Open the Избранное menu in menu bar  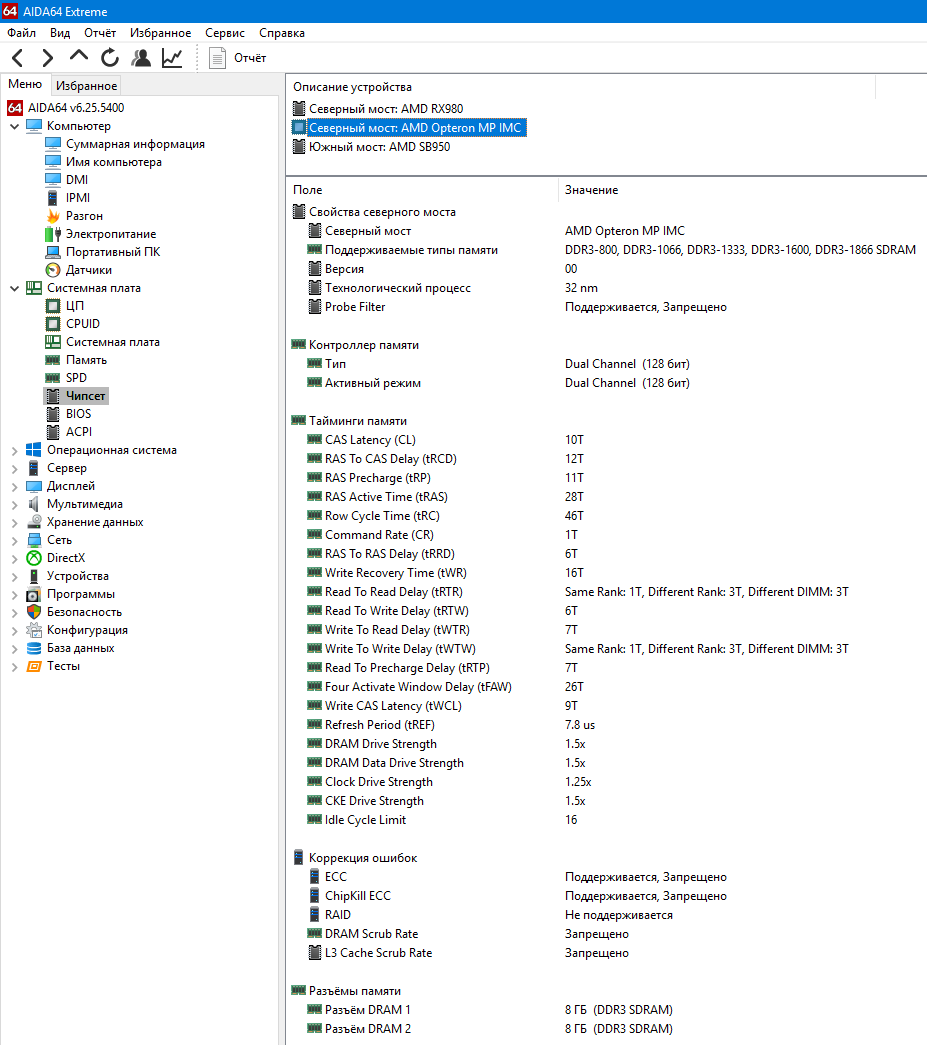click(161, 33)
